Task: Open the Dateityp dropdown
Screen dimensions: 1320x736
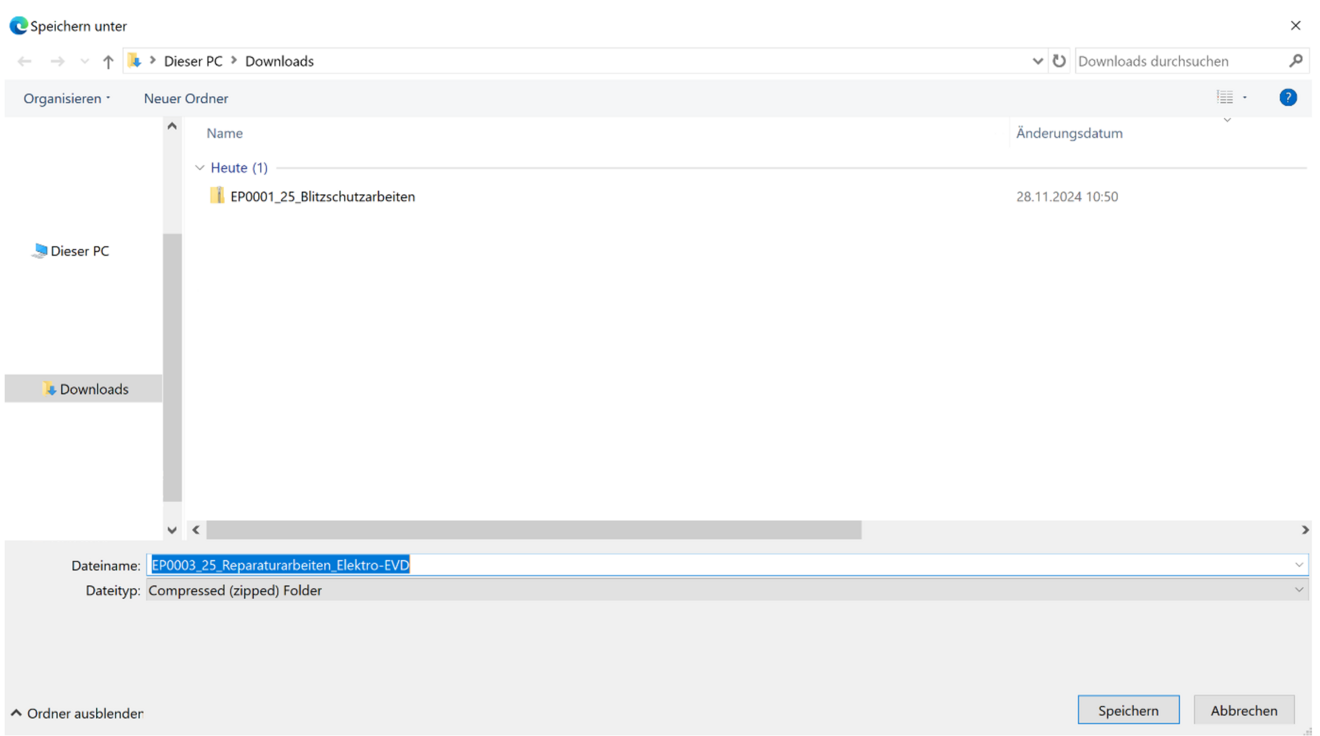Action: click(x=1299, y=590)
